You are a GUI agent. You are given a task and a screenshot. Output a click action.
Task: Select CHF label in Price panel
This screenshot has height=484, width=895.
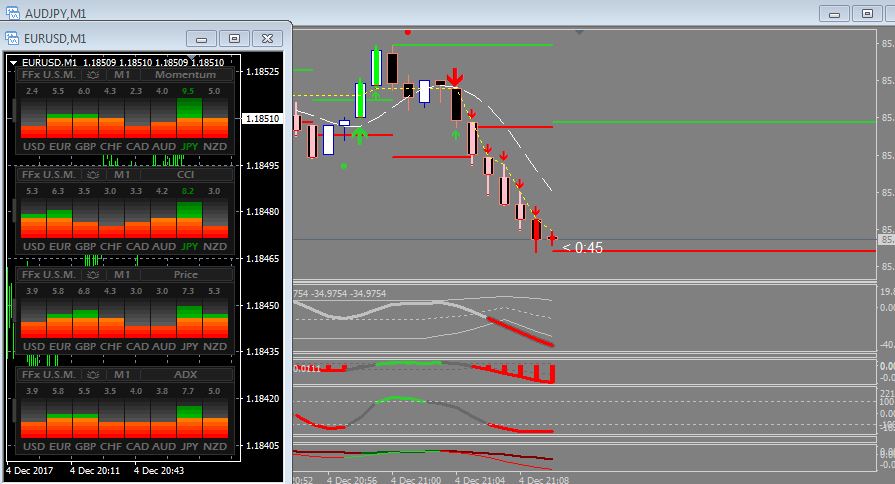[111, 346]
